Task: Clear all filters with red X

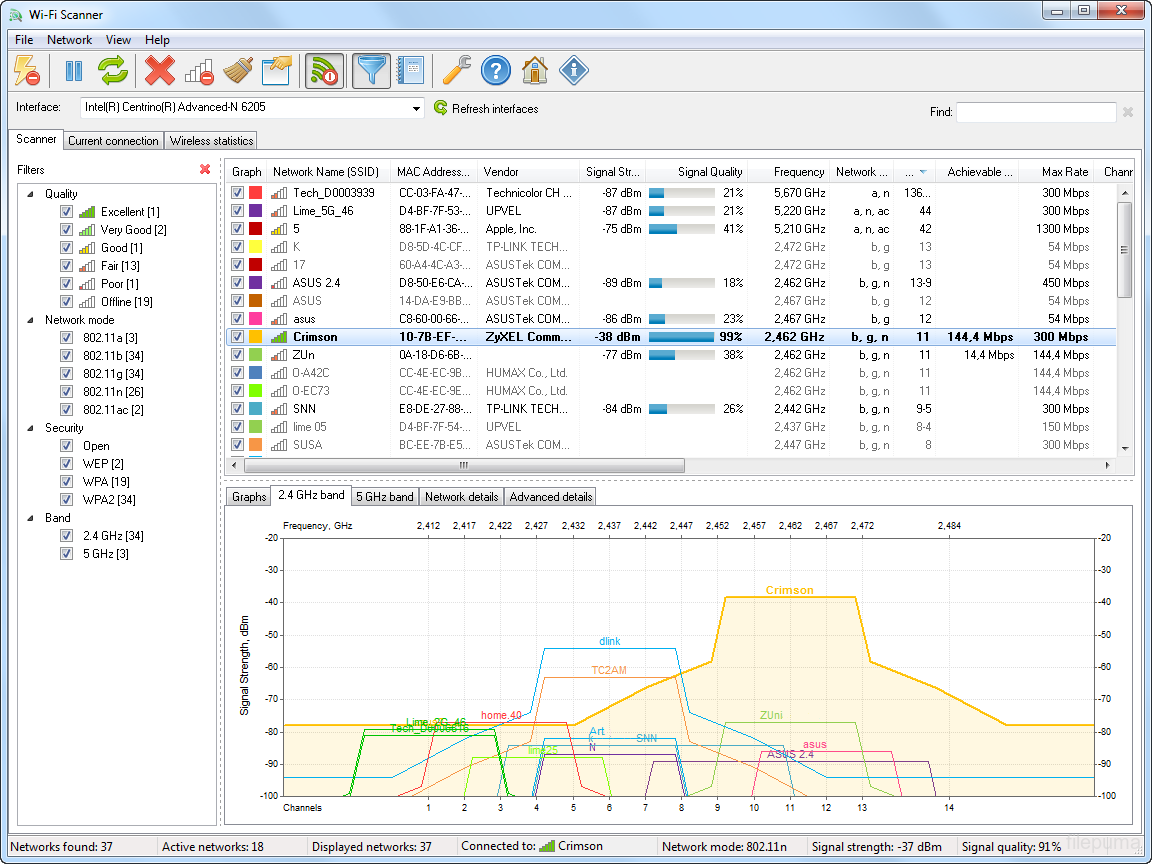Action: [205, 170]
